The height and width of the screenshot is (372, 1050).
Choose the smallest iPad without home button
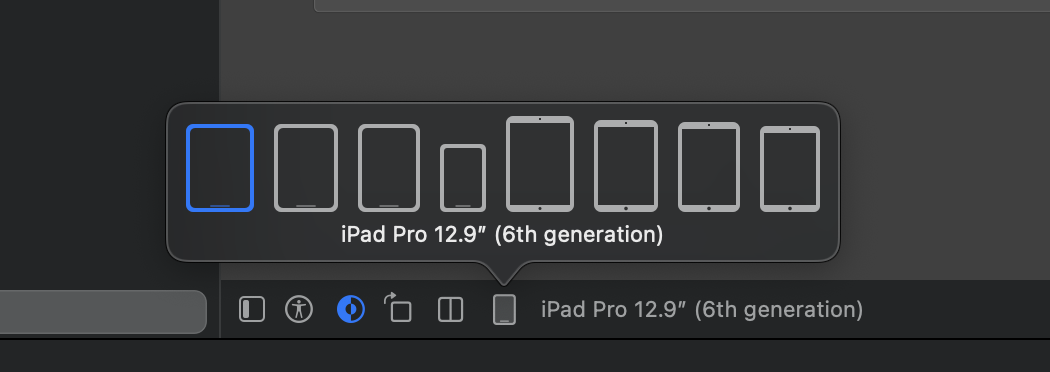[463, 178]
